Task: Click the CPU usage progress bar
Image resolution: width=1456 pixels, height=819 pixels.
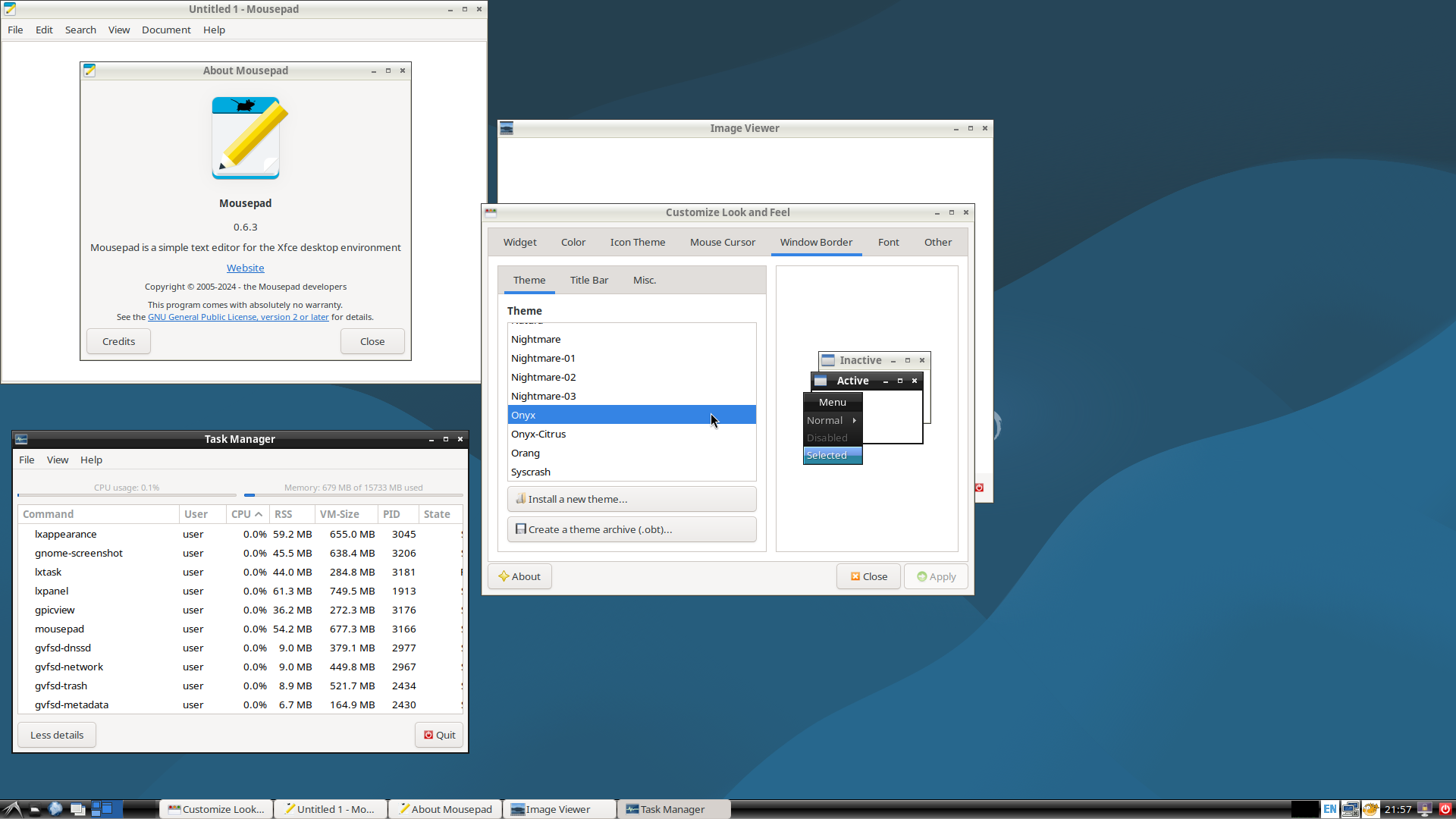Action: tap(127, 494)
